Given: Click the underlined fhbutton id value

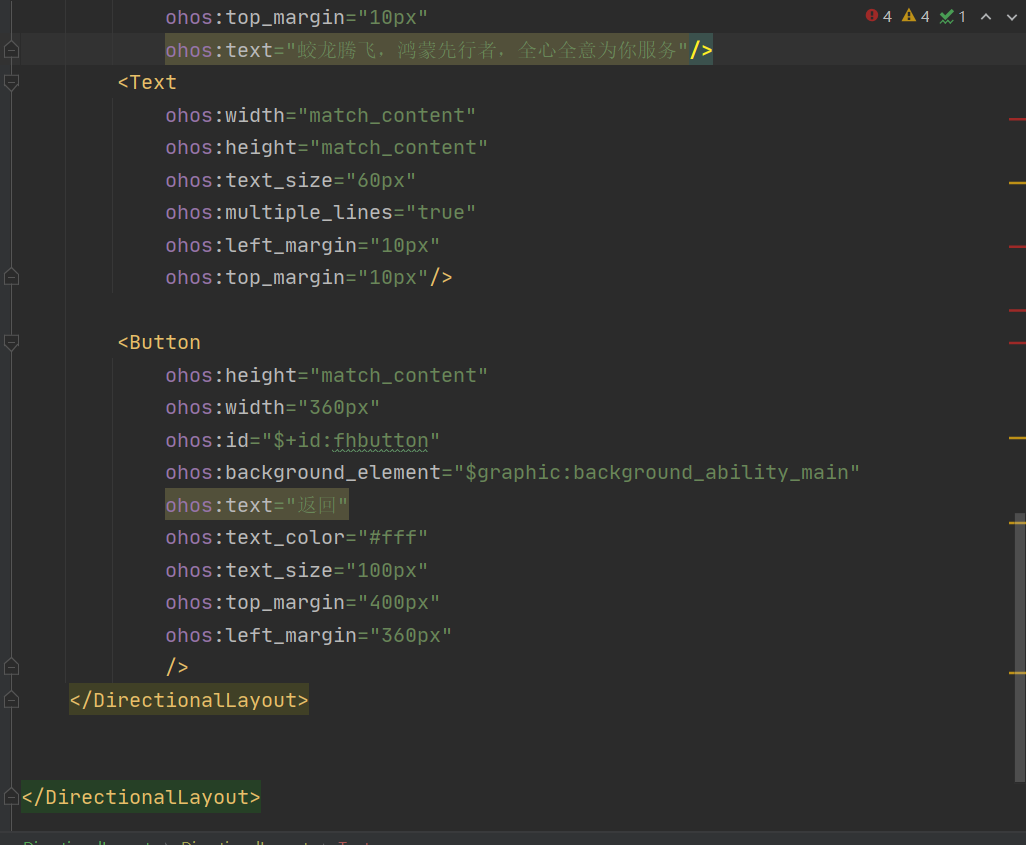Looking at the screenshot, I should tap(381, 440).
